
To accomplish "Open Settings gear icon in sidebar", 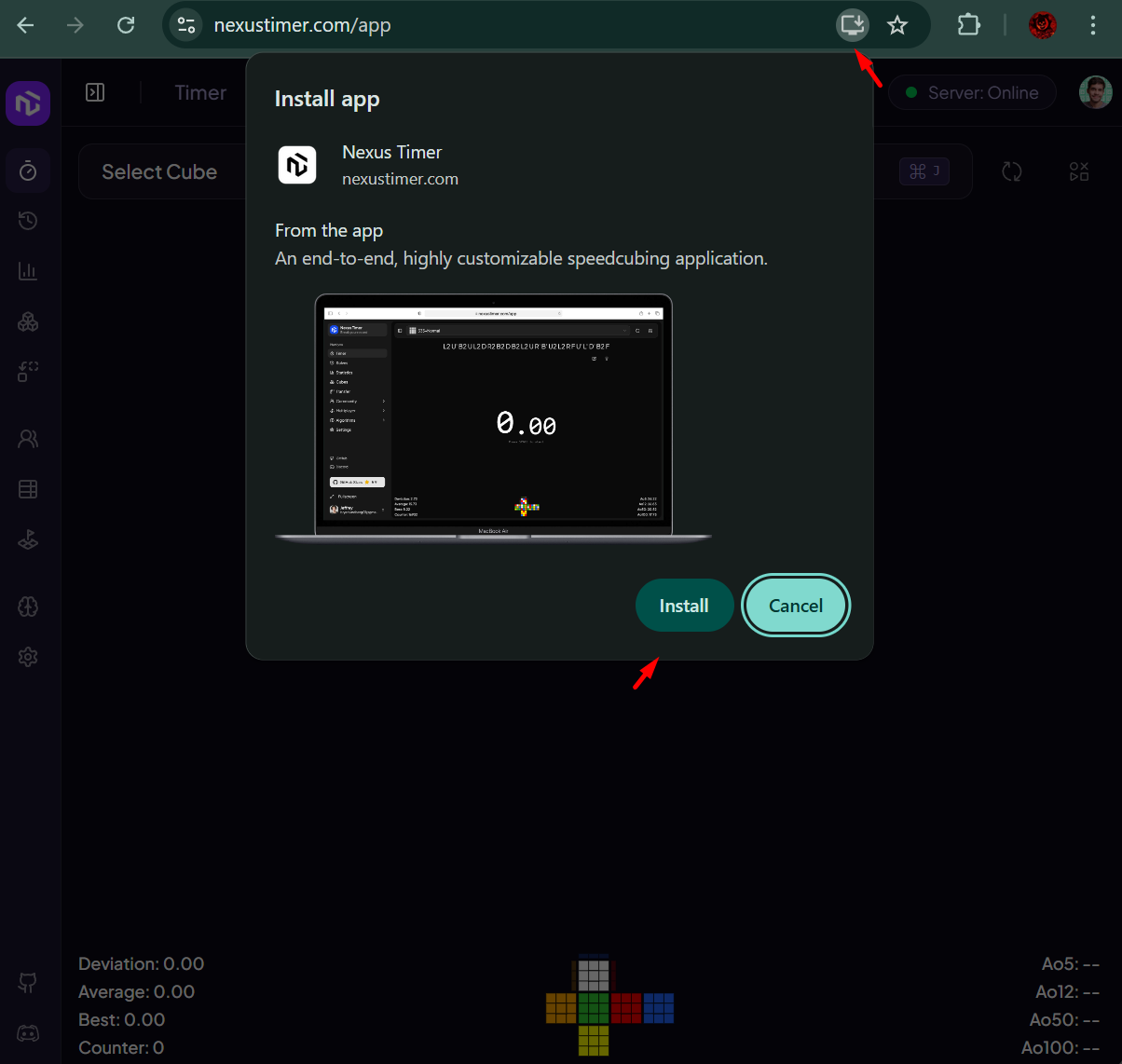I will click(28, 657).
